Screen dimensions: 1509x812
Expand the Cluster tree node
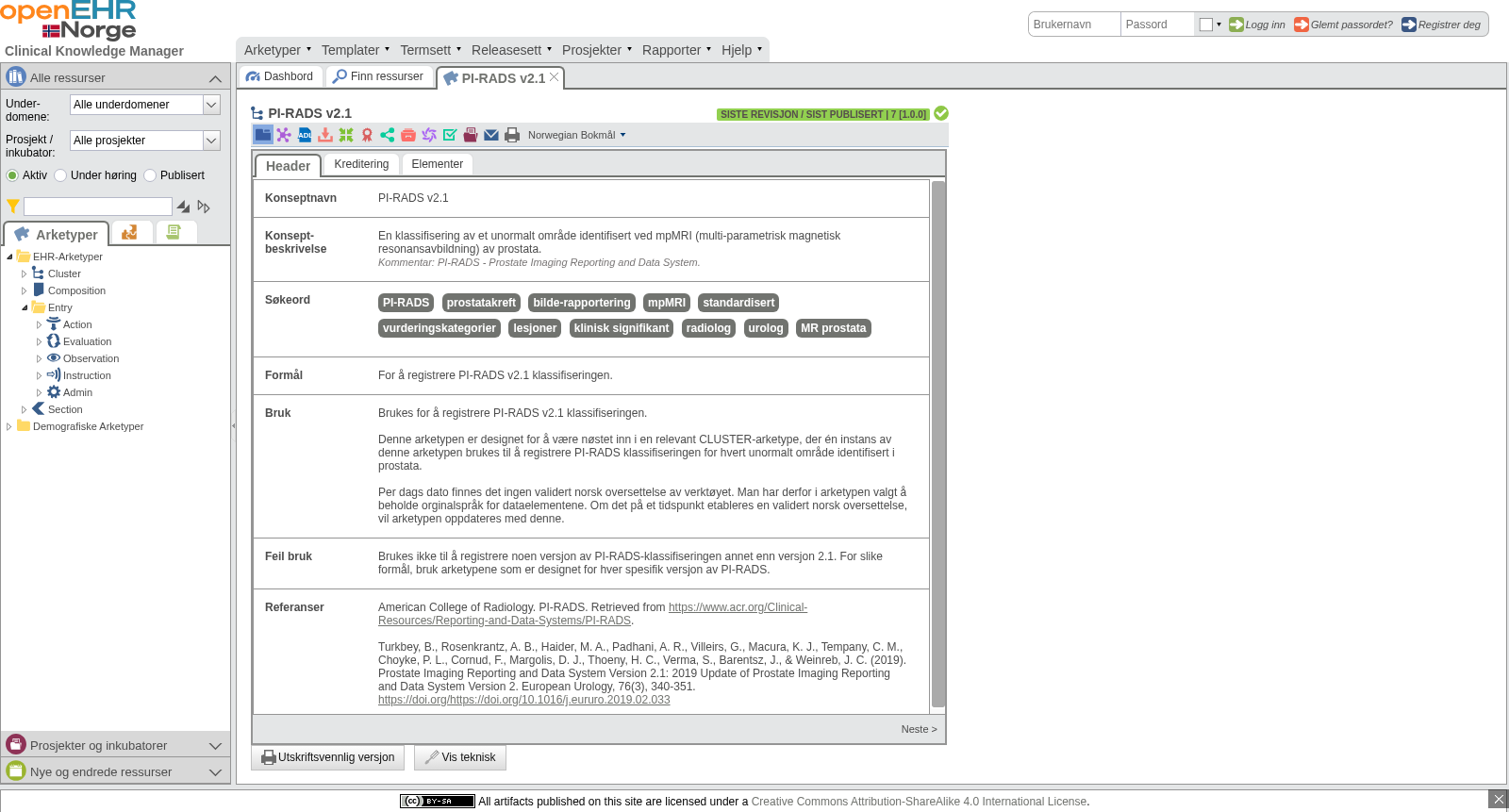point(25,274)
